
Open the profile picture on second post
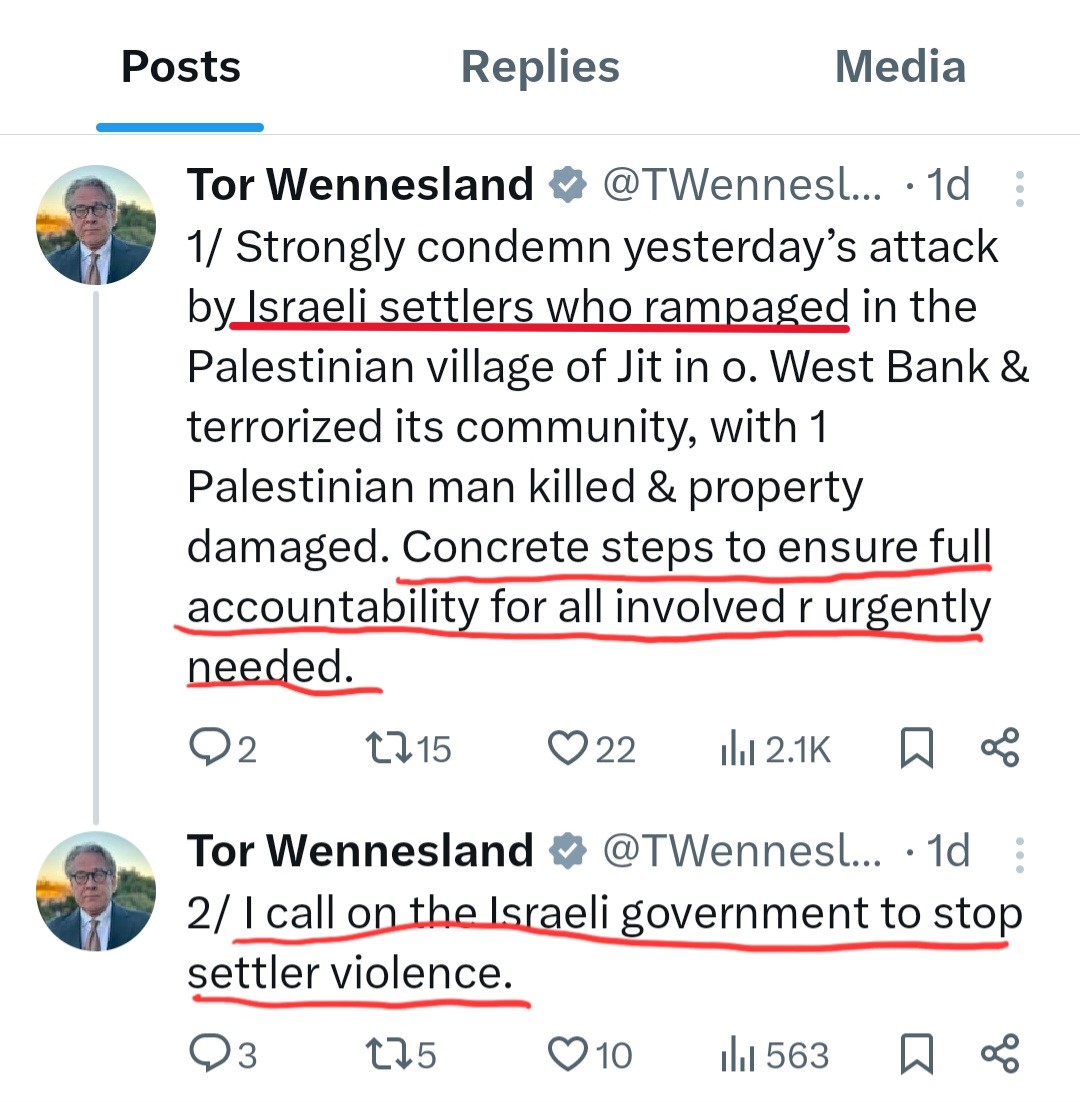(96, 891)
